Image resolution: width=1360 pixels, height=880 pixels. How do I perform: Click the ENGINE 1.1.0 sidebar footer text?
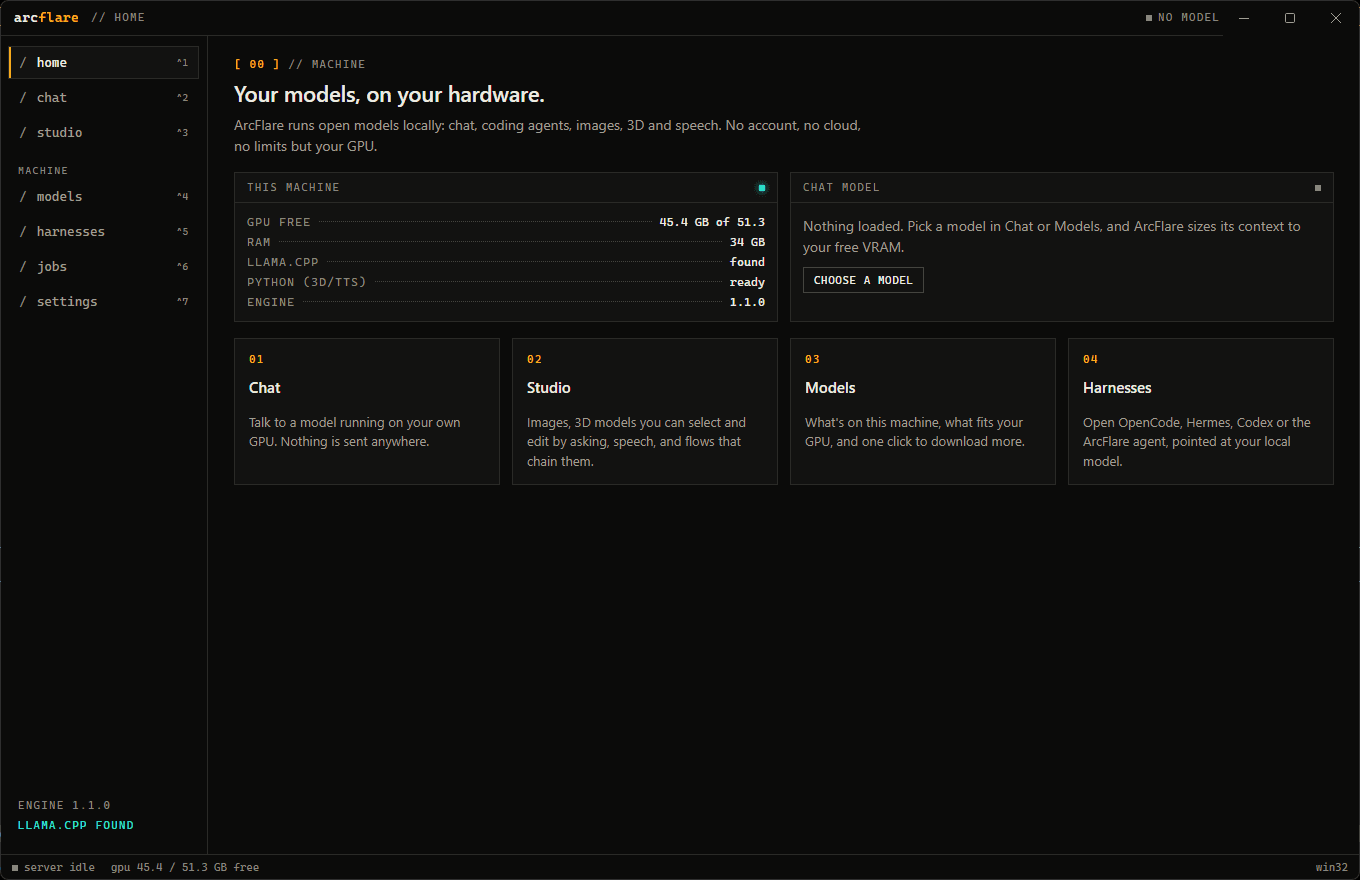64,805
